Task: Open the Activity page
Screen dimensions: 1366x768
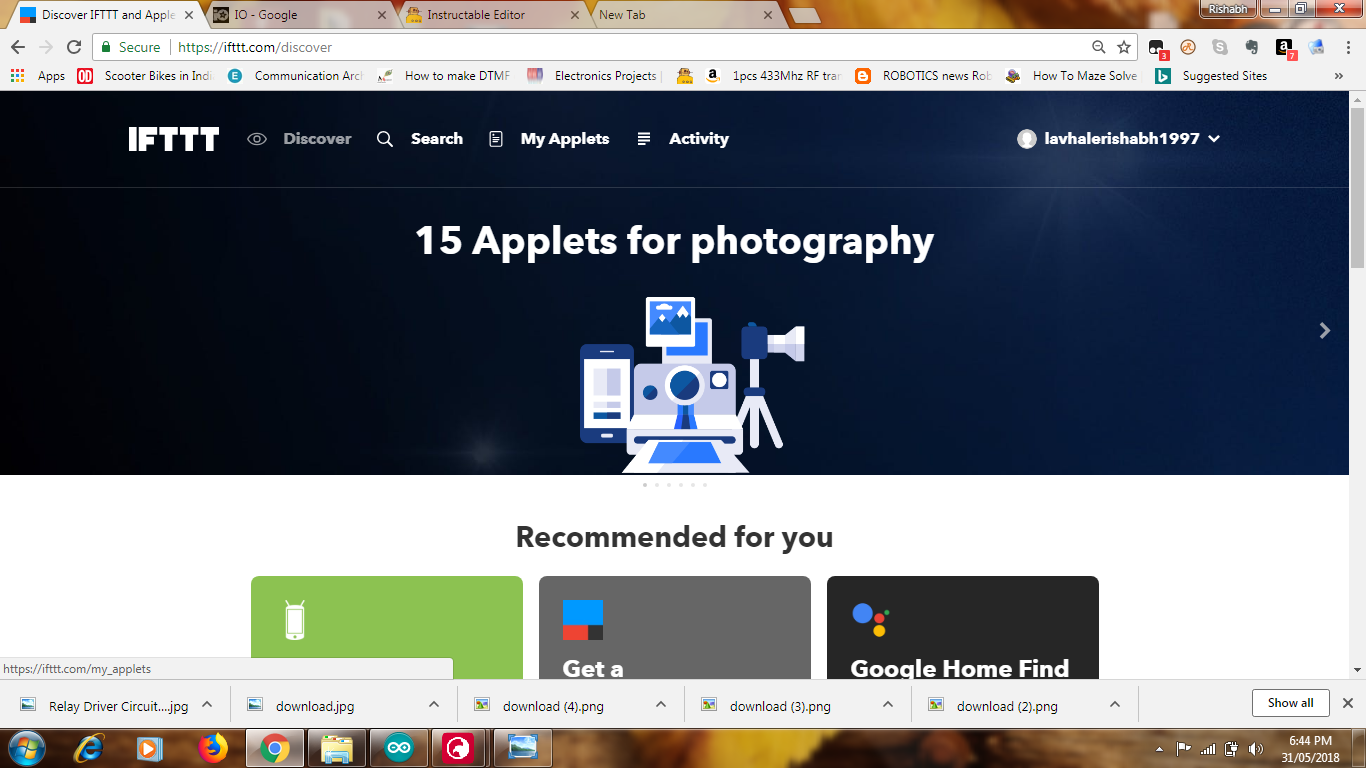Action: (683, 139)
